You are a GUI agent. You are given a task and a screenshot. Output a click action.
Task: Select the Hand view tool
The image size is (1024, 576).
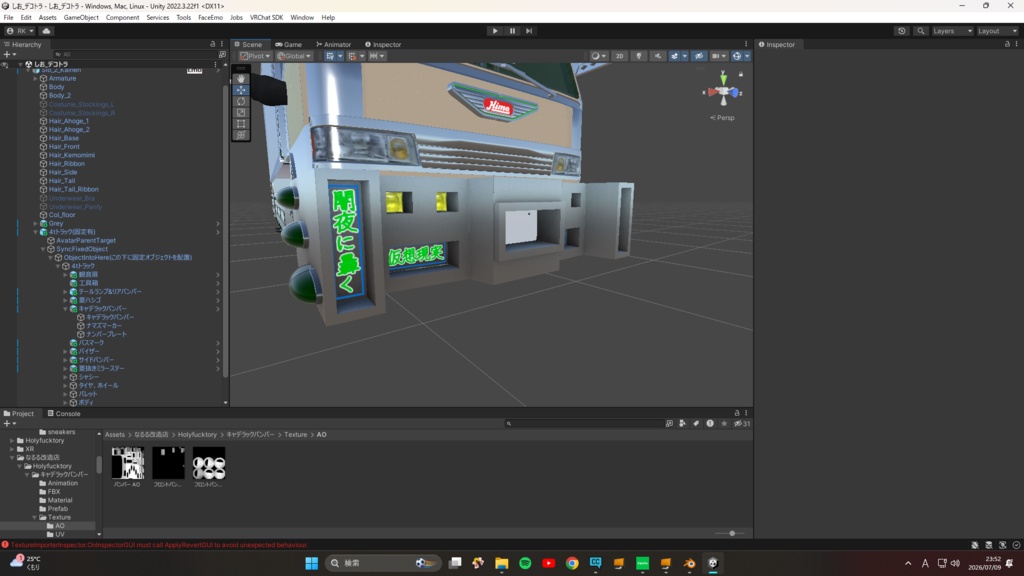[241, 78]
